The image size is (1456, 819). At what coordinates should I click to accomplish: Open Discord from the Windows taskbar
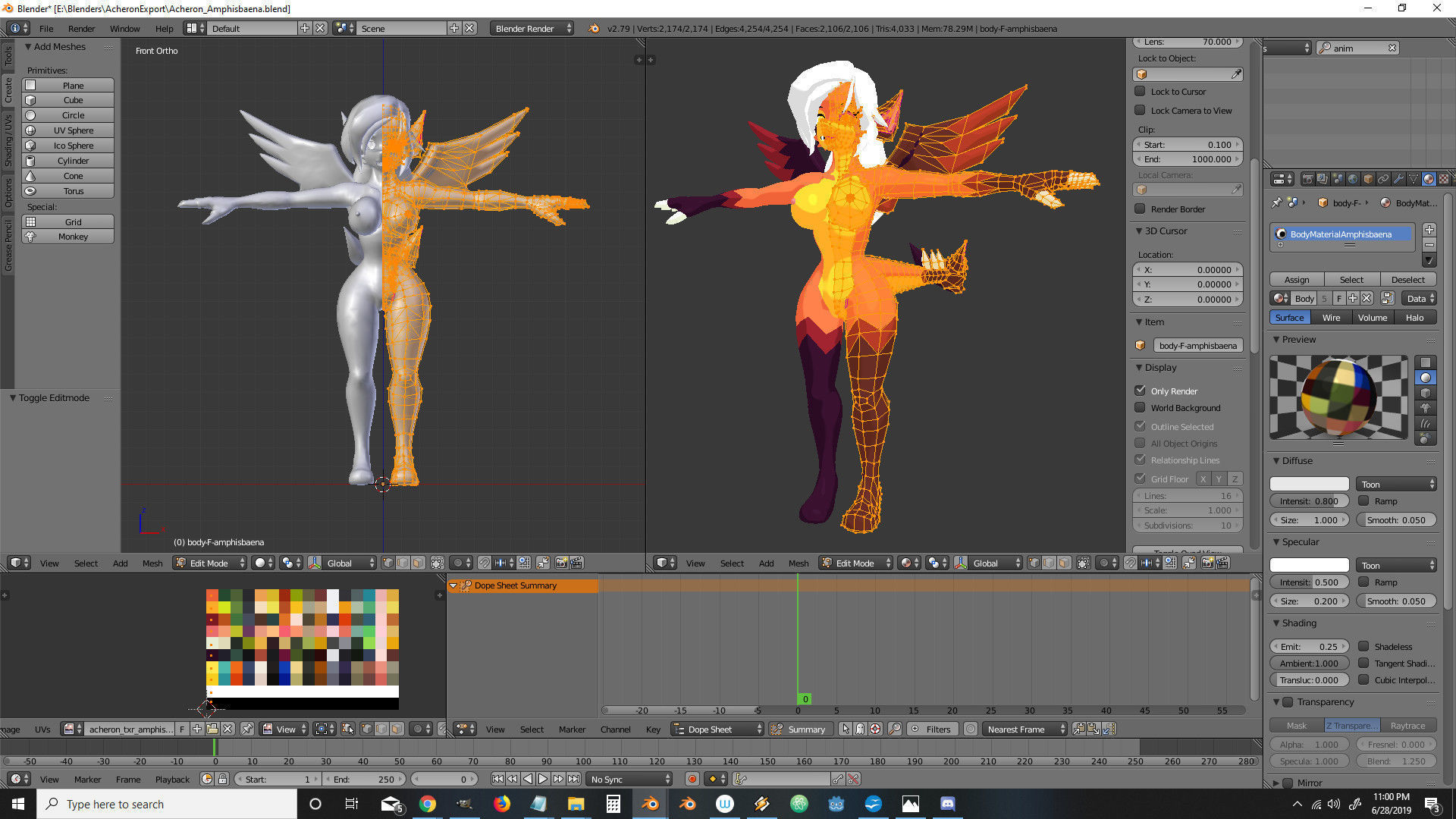point(948,804)
